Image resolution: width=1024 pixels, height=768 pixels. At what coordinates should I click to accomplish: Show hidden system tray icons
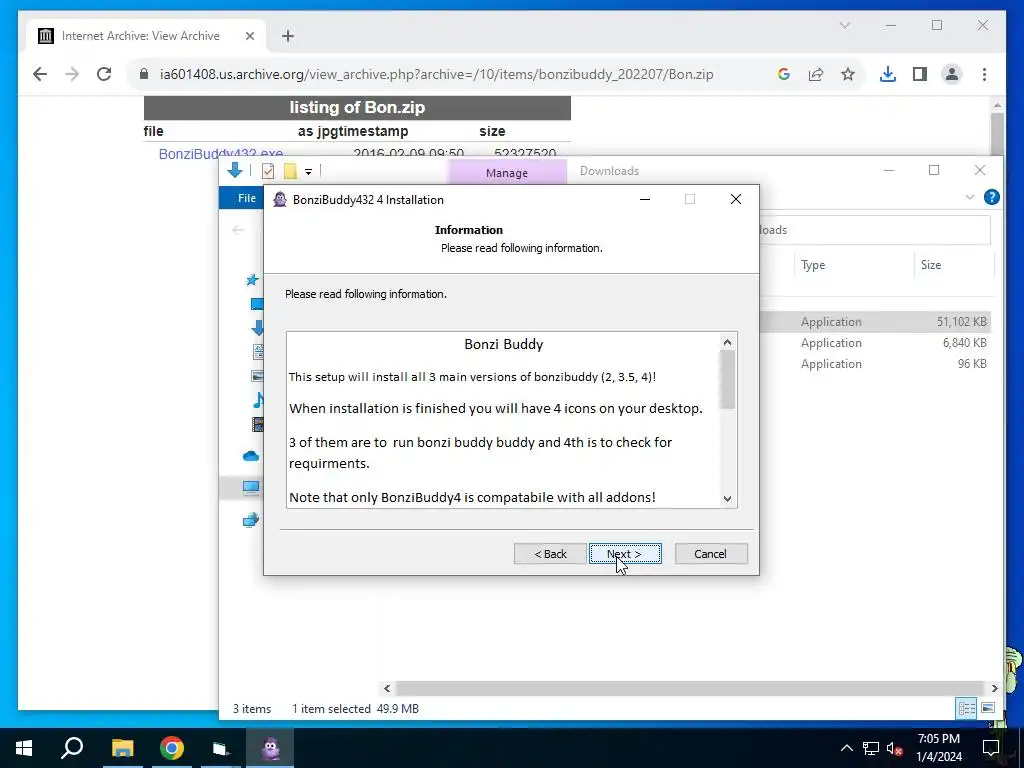tap(846, 748)
